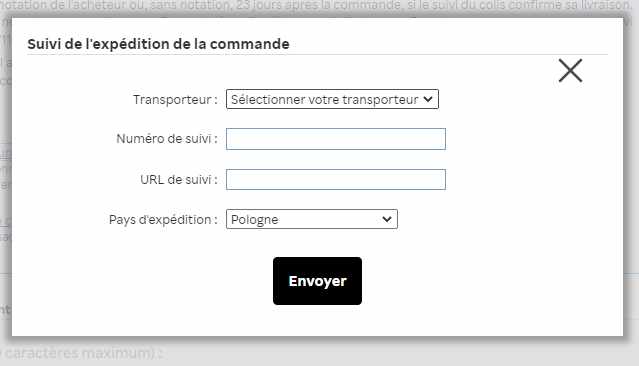The image size is (639, 366).
Task: Click the chevron arrow beside Pologne
Action: (x=387, y=219)
